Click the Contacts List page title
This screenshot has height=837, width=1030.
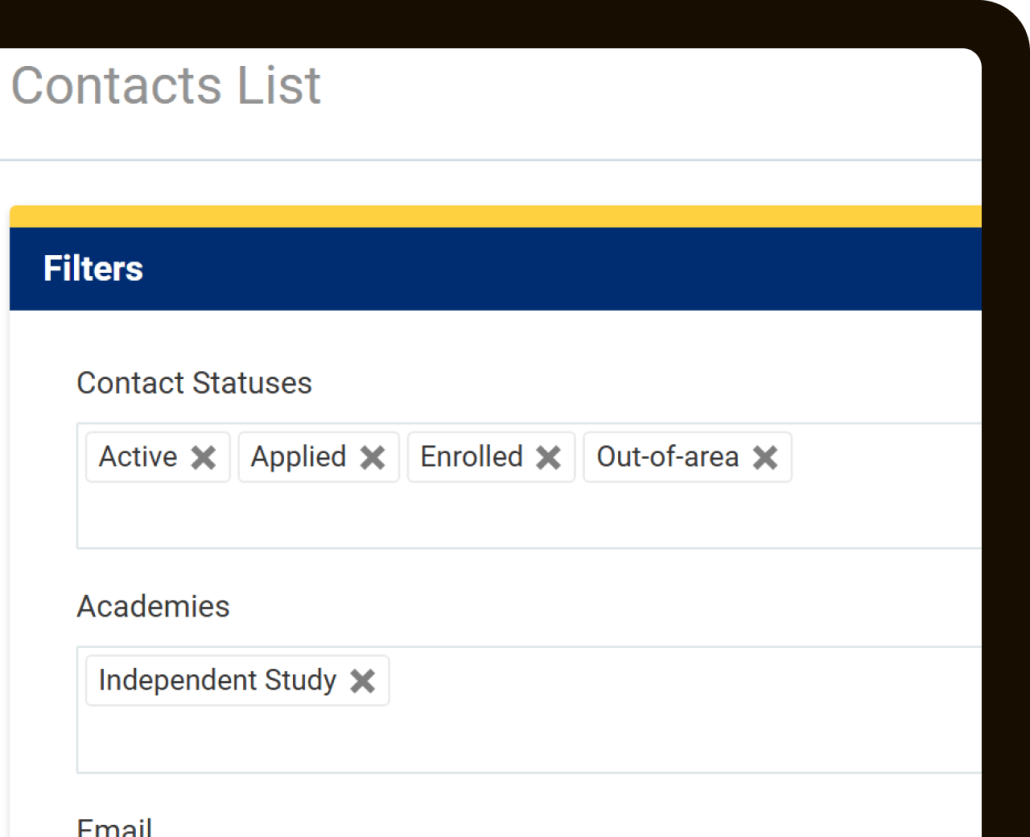pyautogui.click(x=166, y=85)
